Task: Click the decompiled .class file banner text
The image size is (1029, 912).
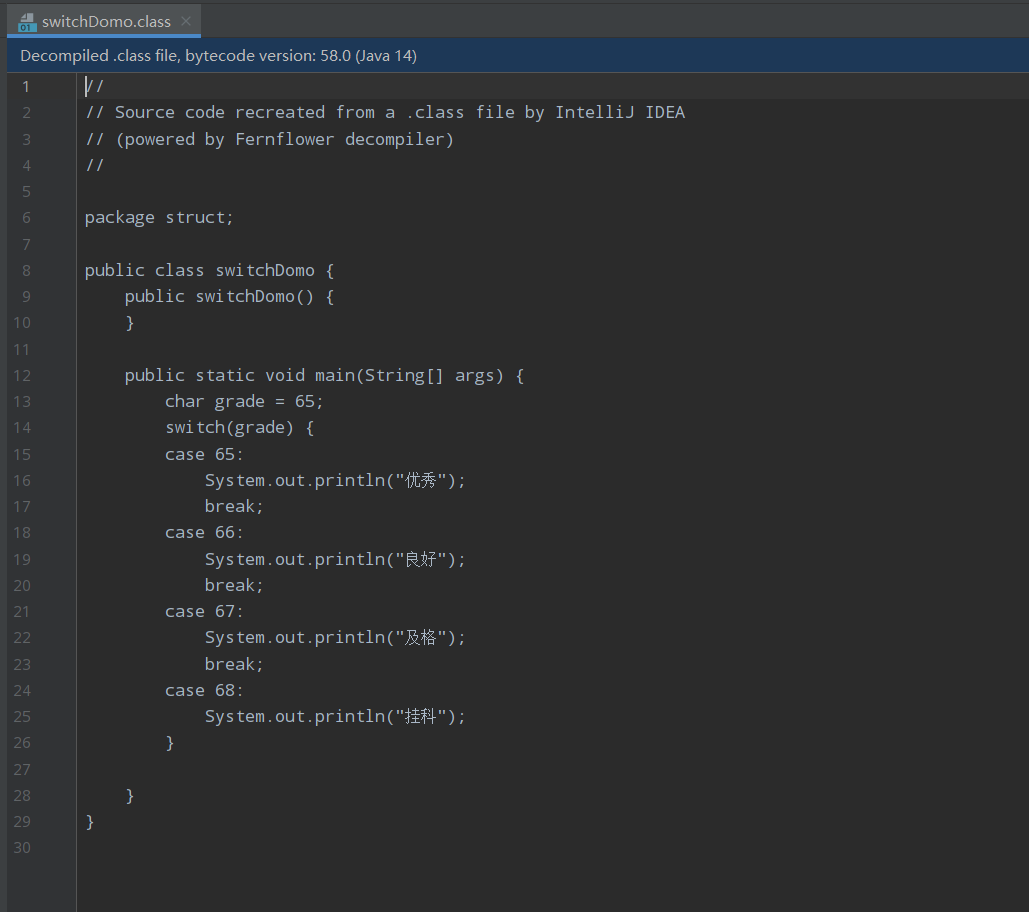Action: 218,56
